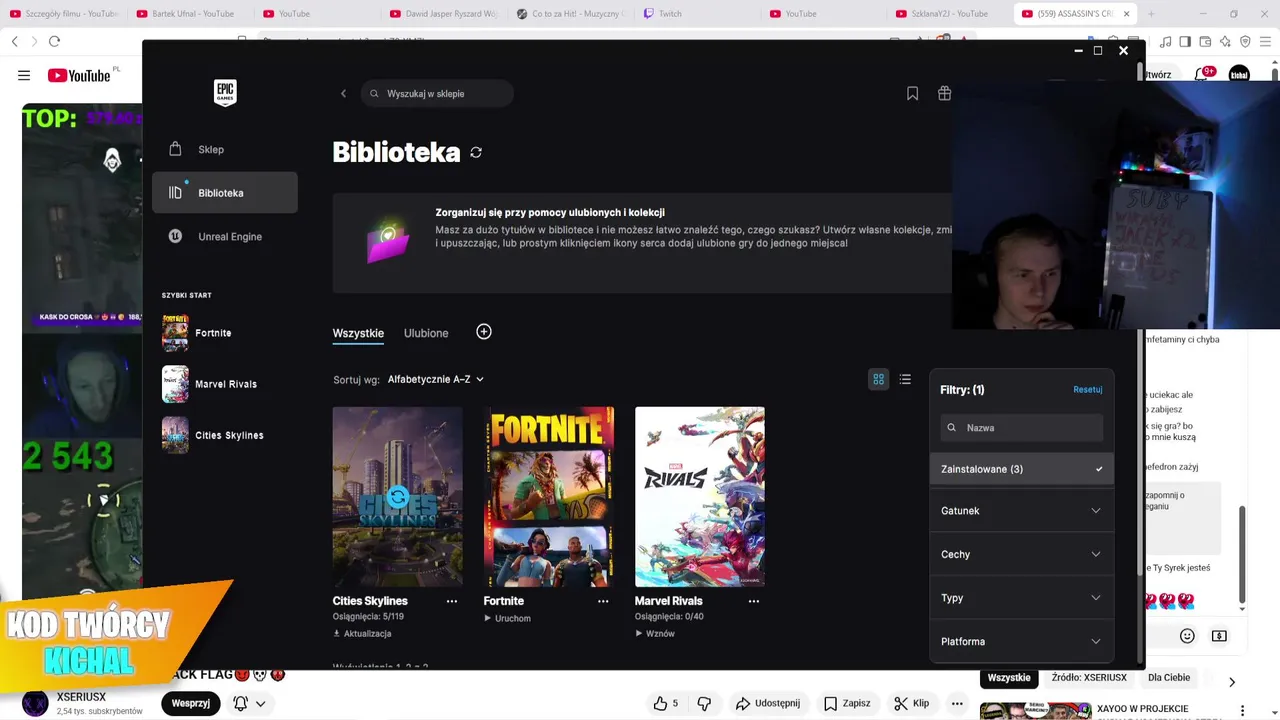1280x720 pixels.
Task: Select Biblioteka in the sidebar
Action: click(225, 192)
